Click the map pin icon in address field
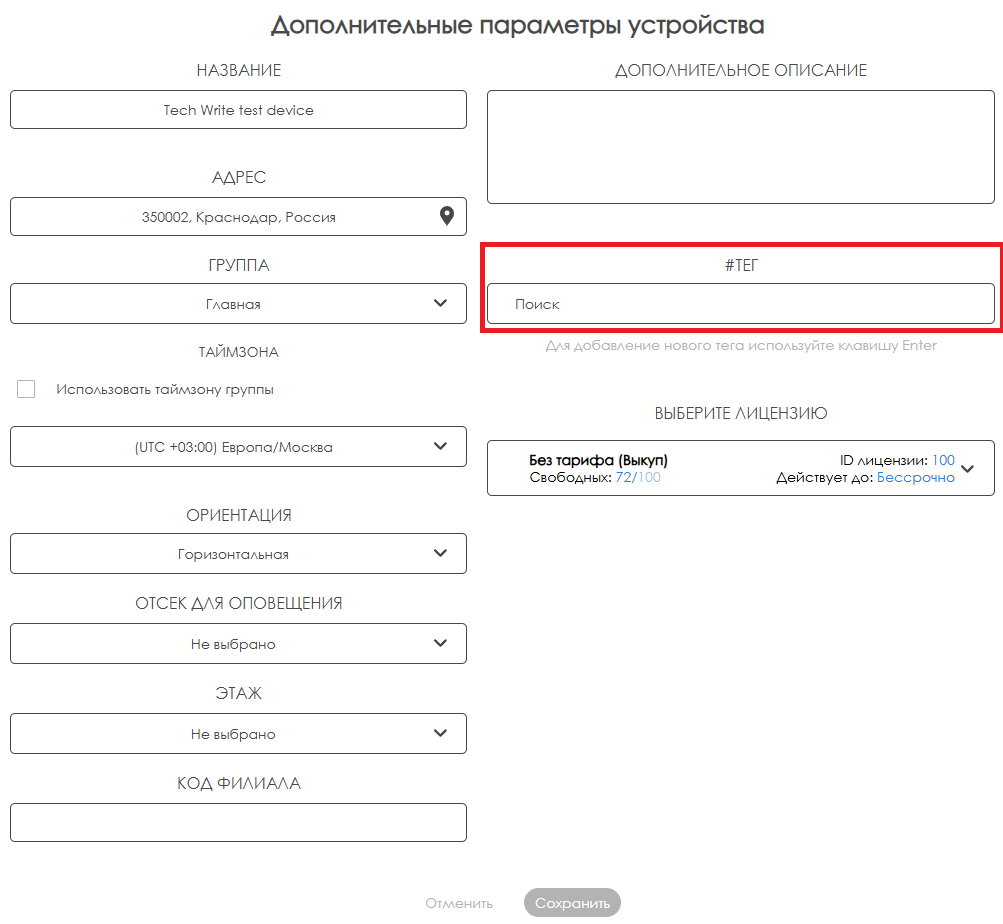The image size is (1003, 924). (x=447, y=216)
